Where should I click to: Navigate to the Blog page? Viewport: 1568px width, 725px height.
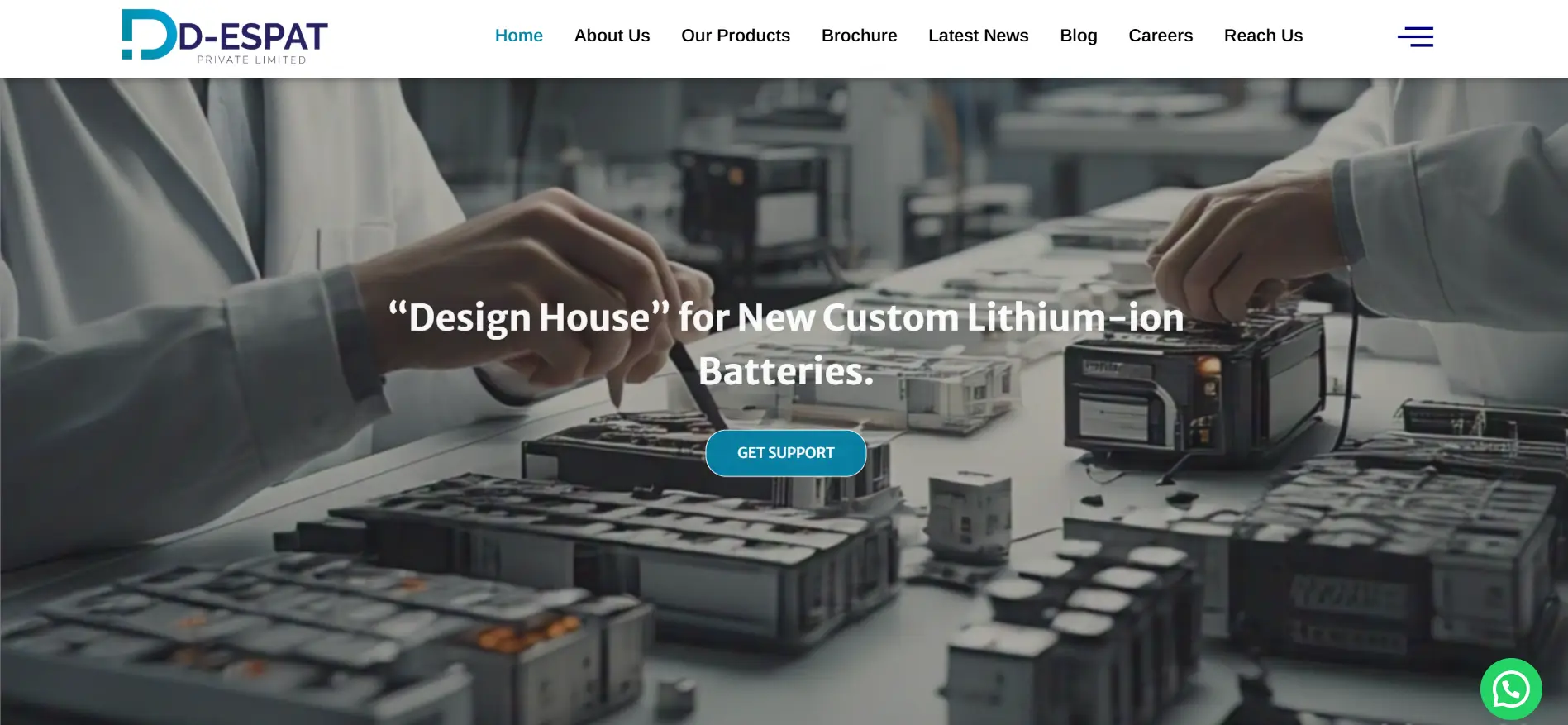[1079, 36]
